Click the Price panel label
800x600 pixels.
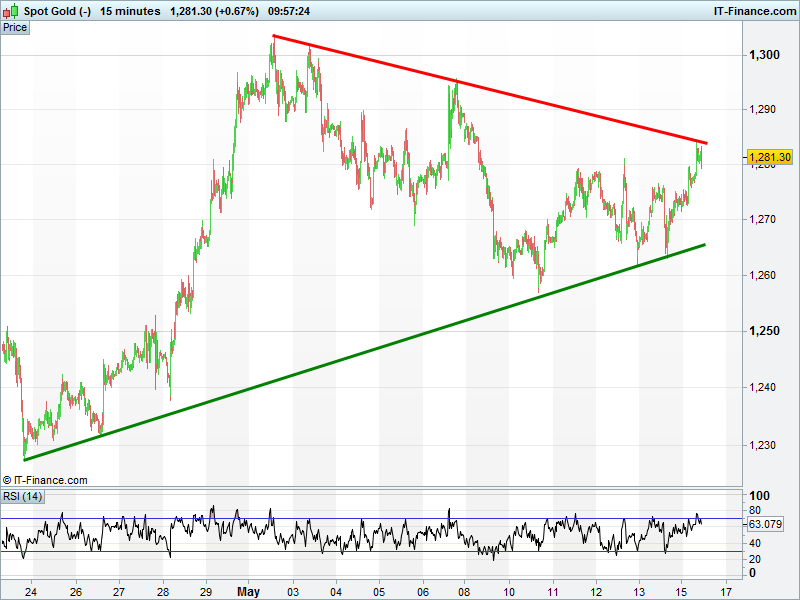(15, 28)
